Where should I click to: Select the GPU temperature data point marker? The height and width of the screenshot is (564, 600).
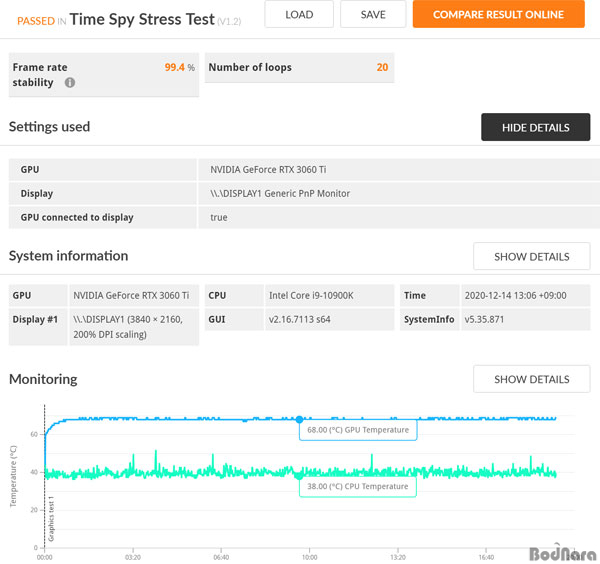299,419
